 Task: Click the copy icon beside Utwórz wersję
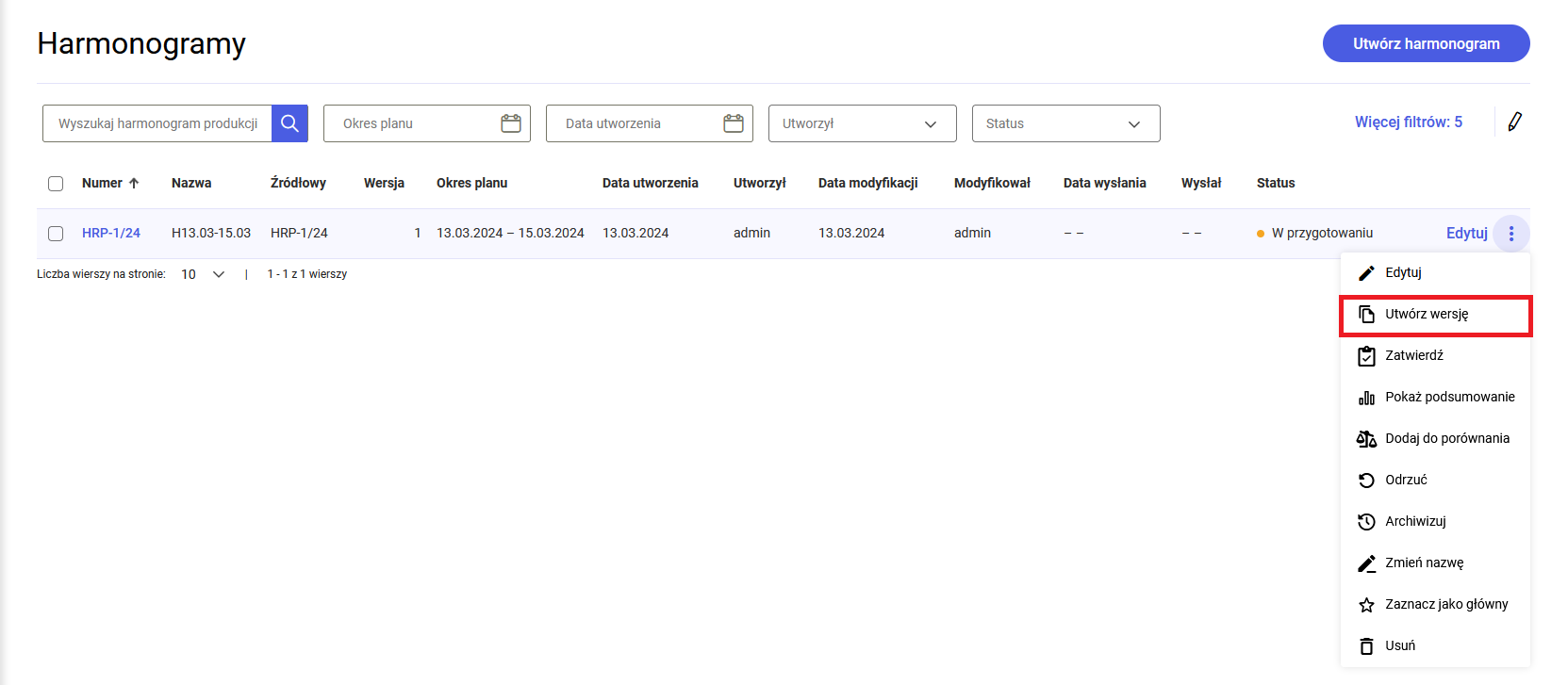[1366, 315]
